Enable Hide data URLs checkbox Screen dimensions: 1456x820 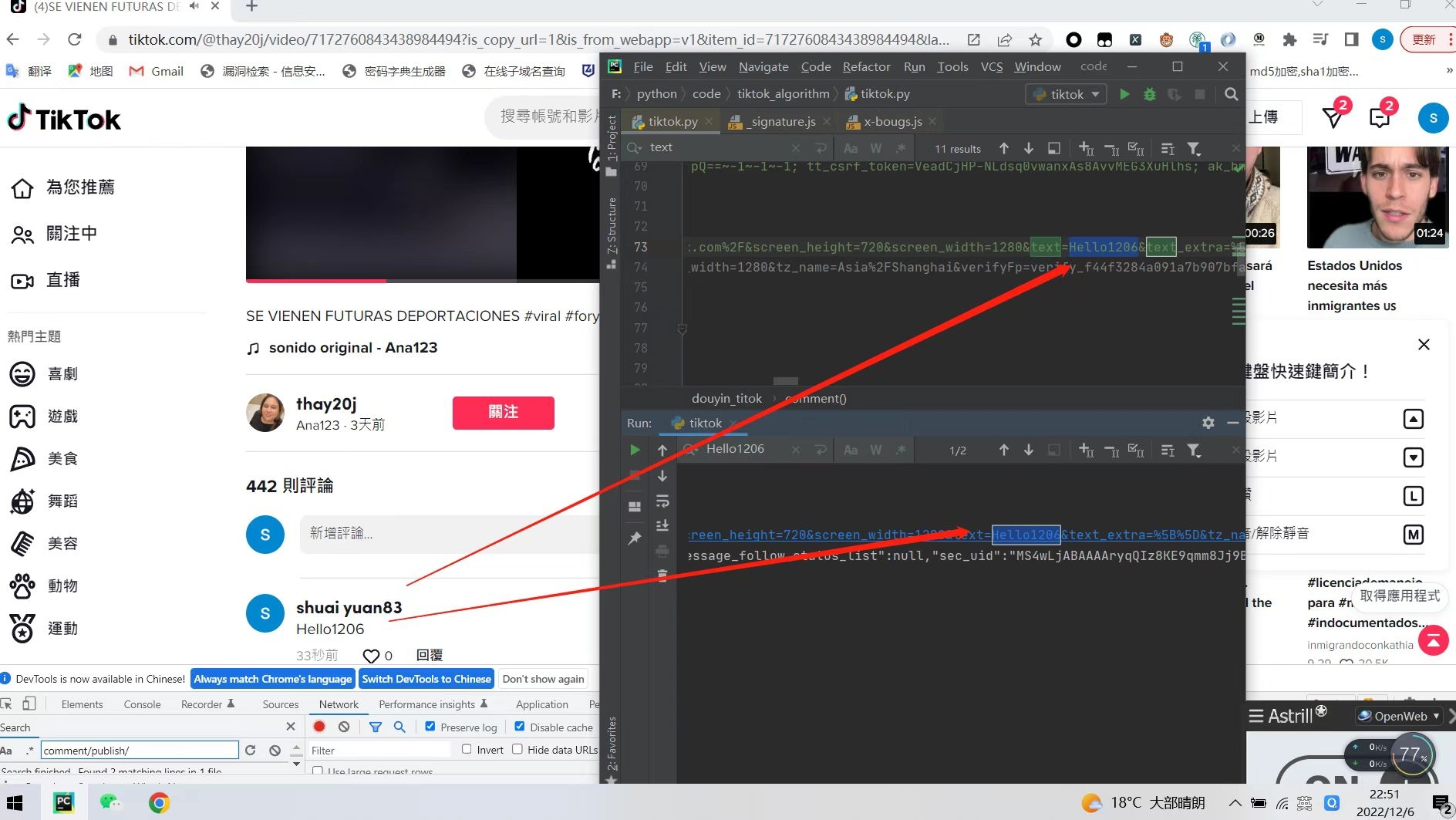point(517,749)
